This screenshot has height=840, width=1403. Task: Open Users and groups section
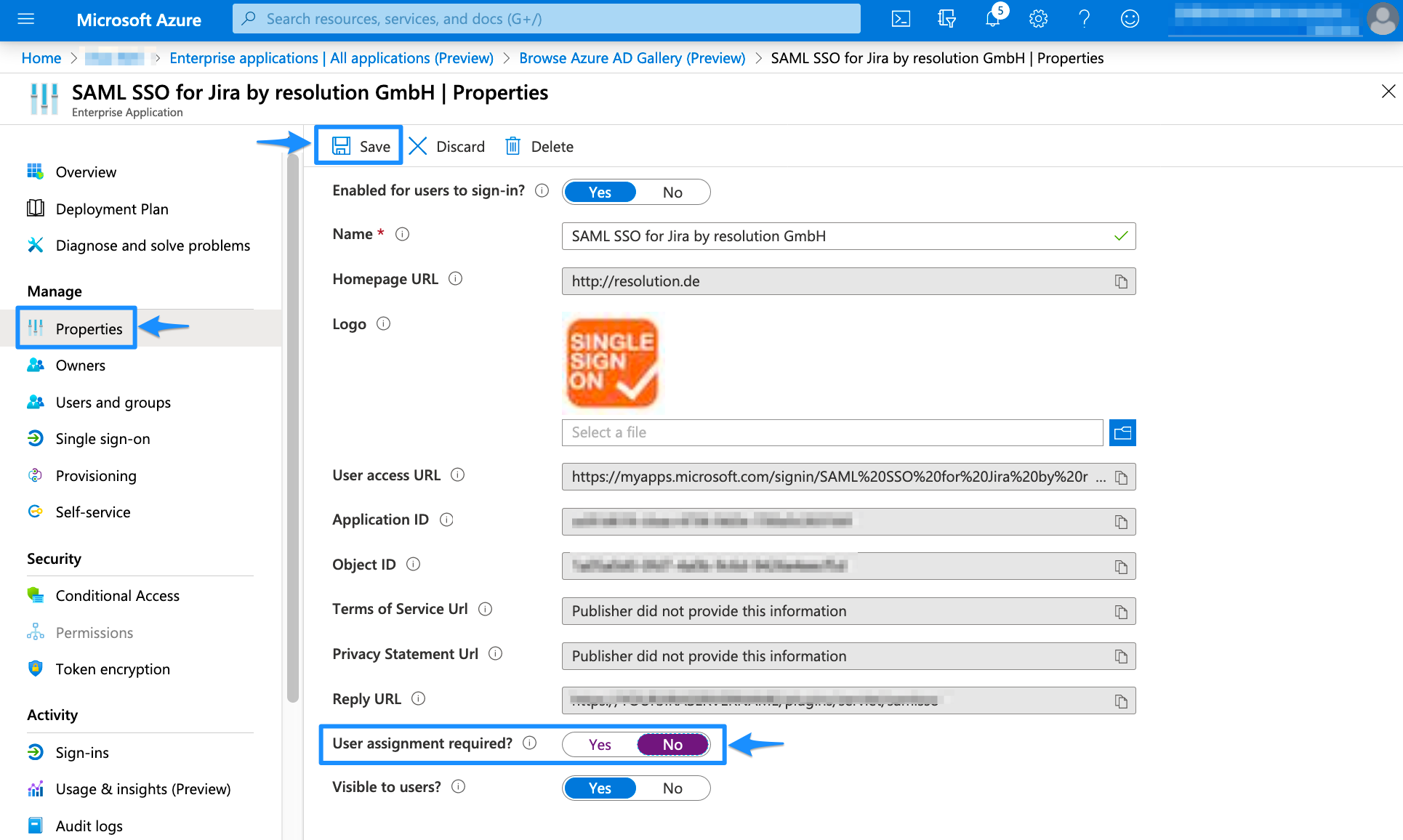point(113,403)
